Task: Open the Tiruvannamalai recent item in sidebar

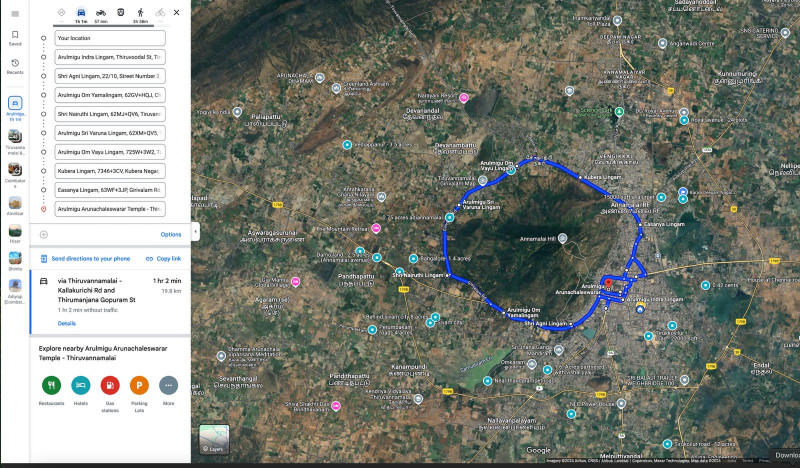Action: 15,142
